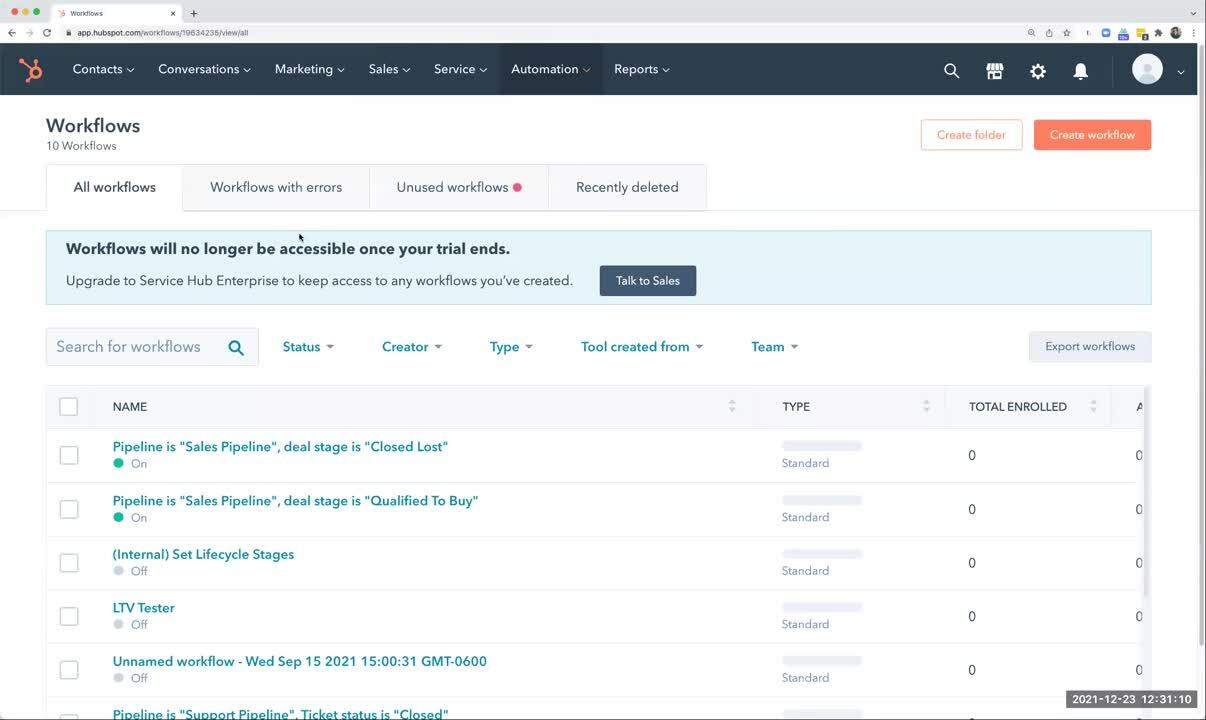Open the Chrome three-dot menu
This screenshot has width=1206, height=720.
pos(1193,33)
